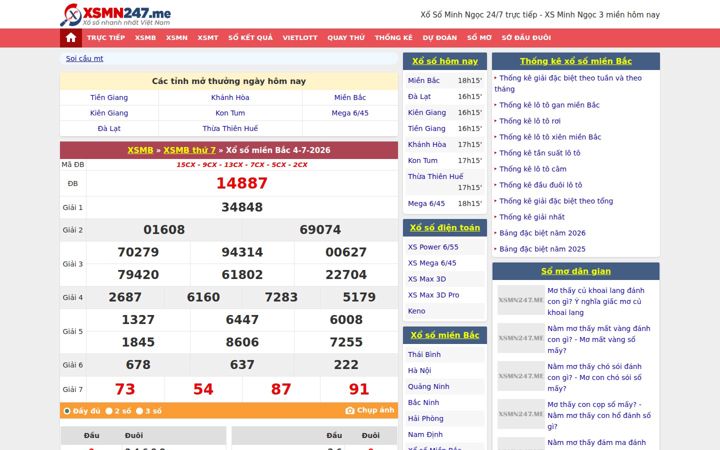Click the camera icon beside Chụp ảnh

click(350, 411)
